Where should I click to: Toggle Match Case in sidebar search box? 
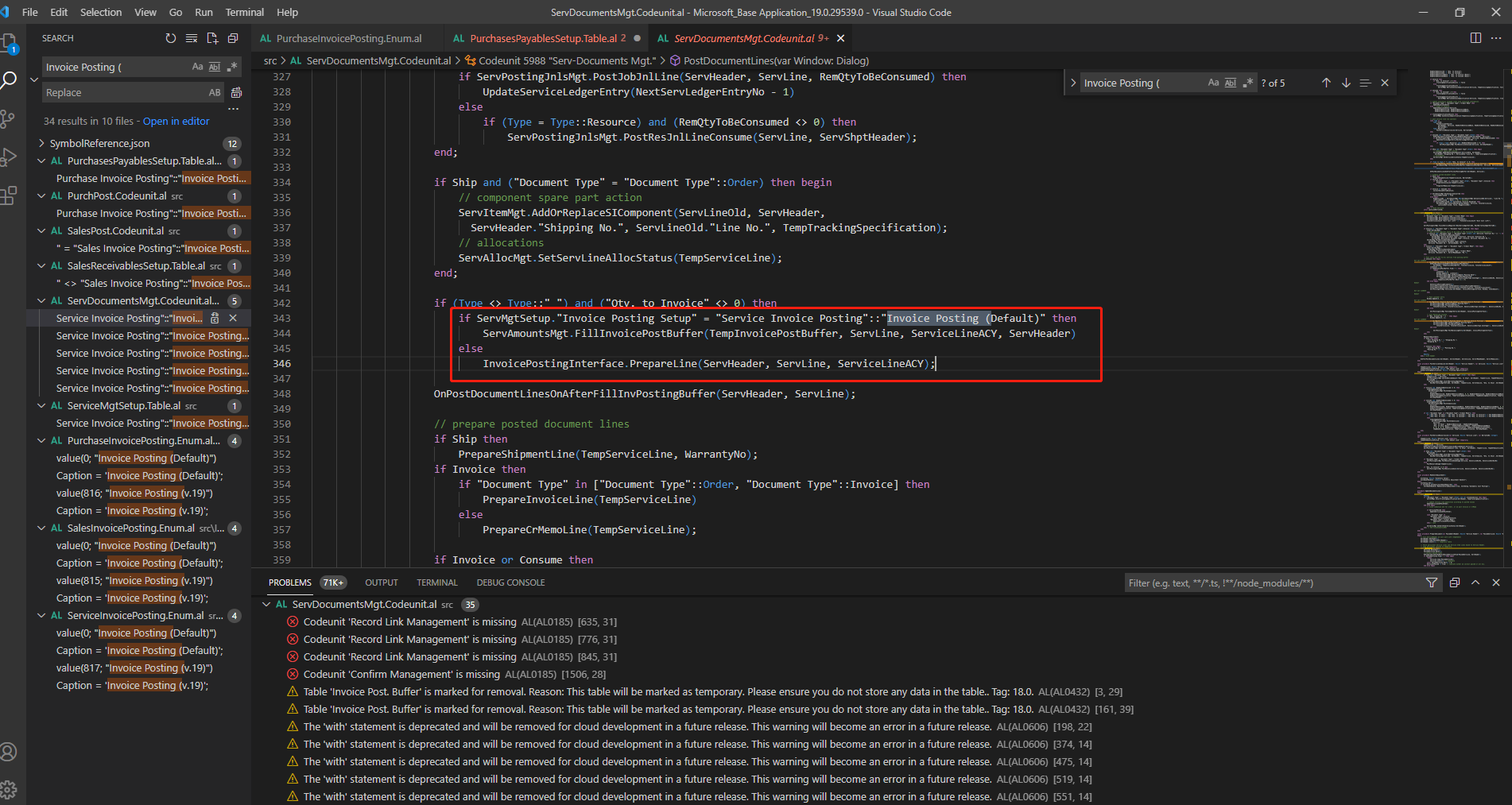197,67
